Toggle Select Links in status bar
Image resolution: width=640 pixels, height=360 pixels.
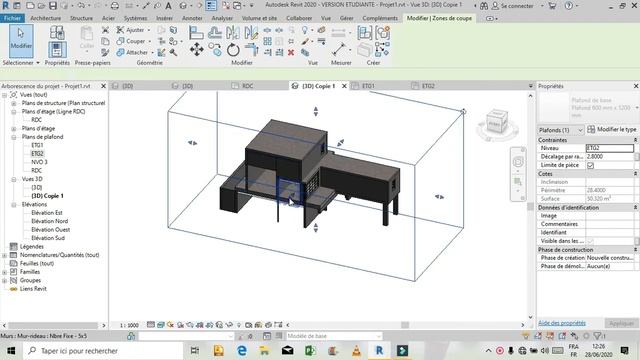click(x=525, y=336)
